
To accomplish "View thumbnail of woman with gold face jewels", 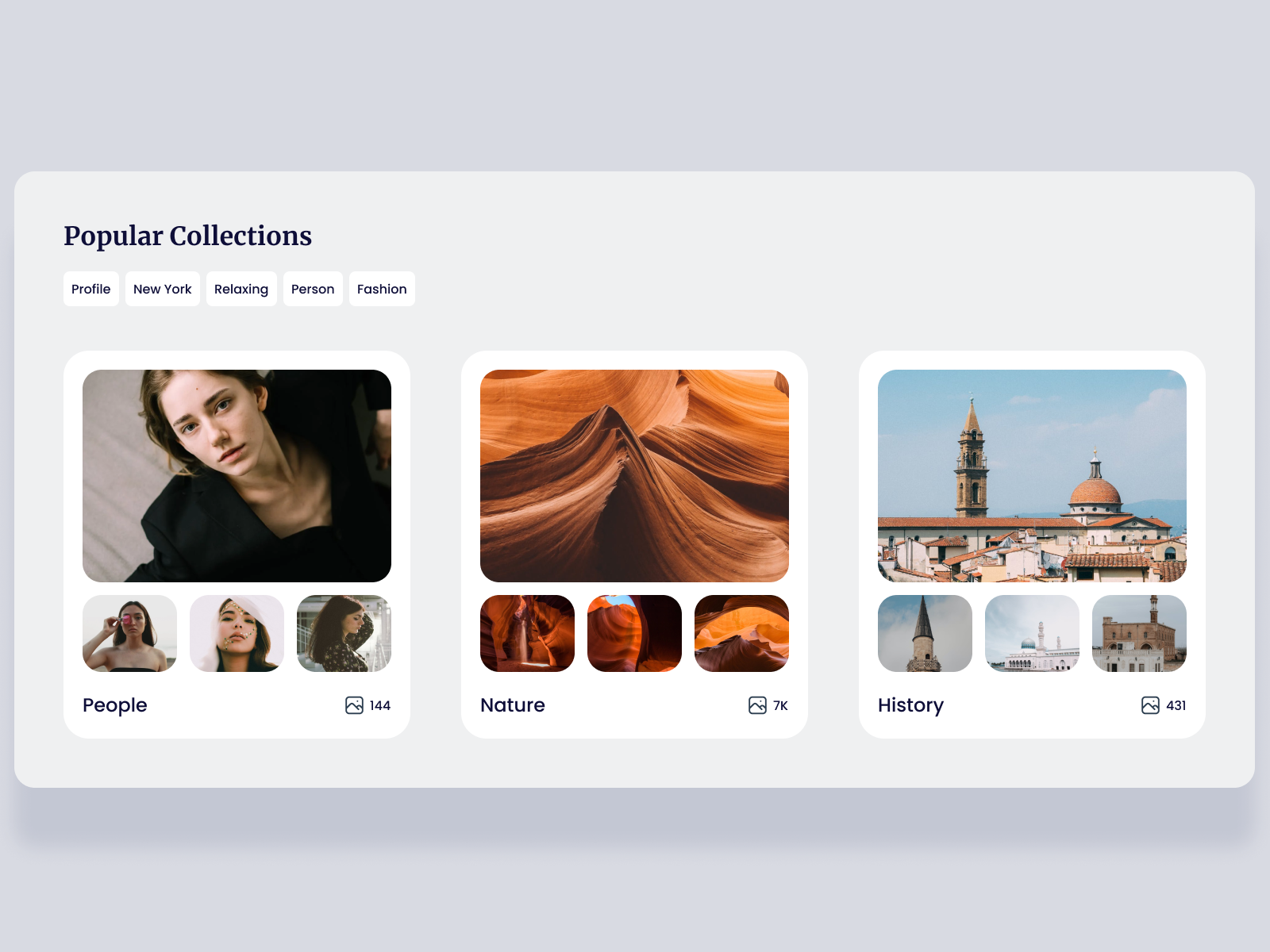I will 237,633.
